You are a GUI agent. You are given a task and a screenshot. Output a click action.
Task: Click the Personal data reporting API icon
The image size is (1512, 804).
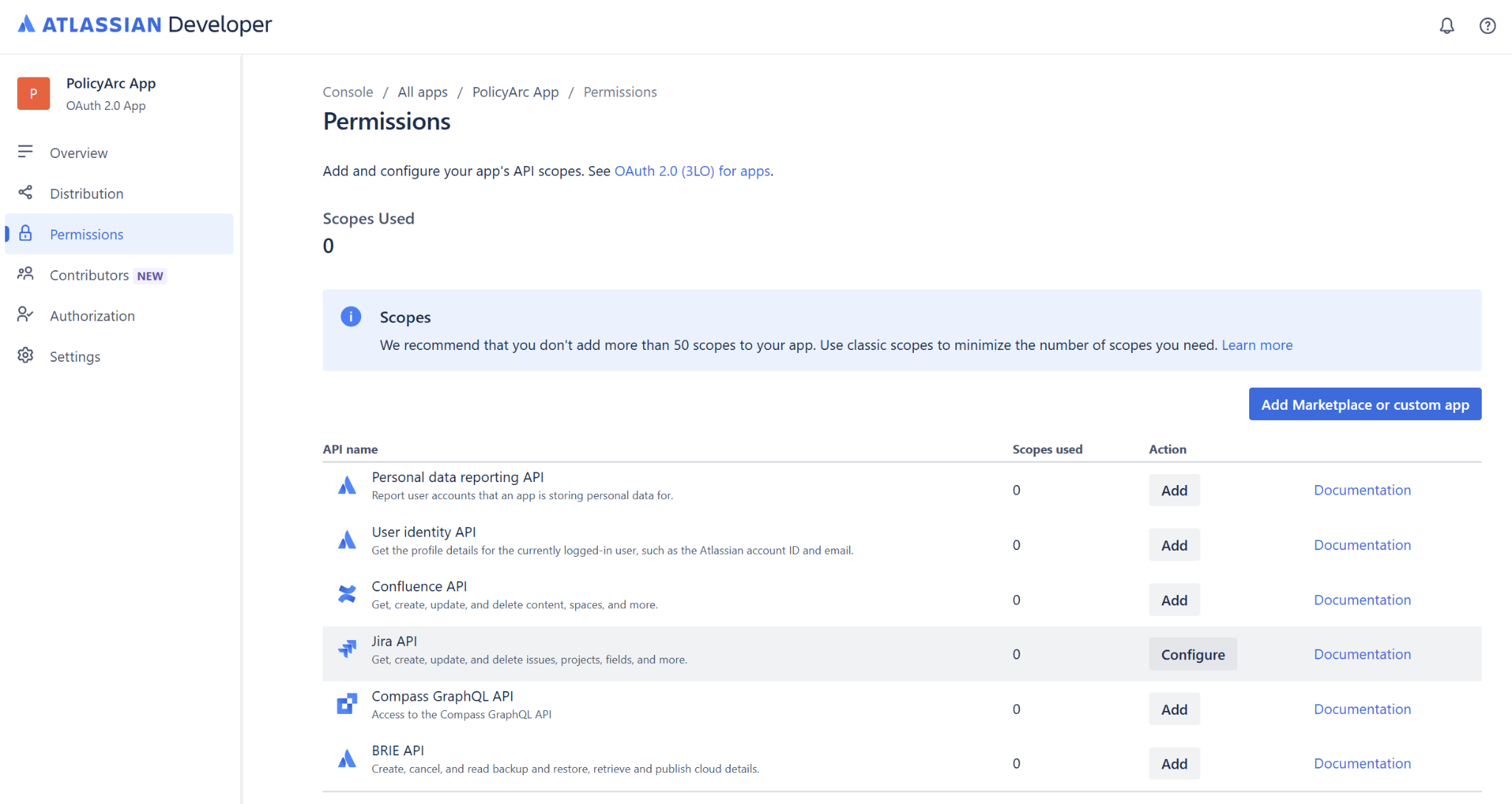pos(347,485)
